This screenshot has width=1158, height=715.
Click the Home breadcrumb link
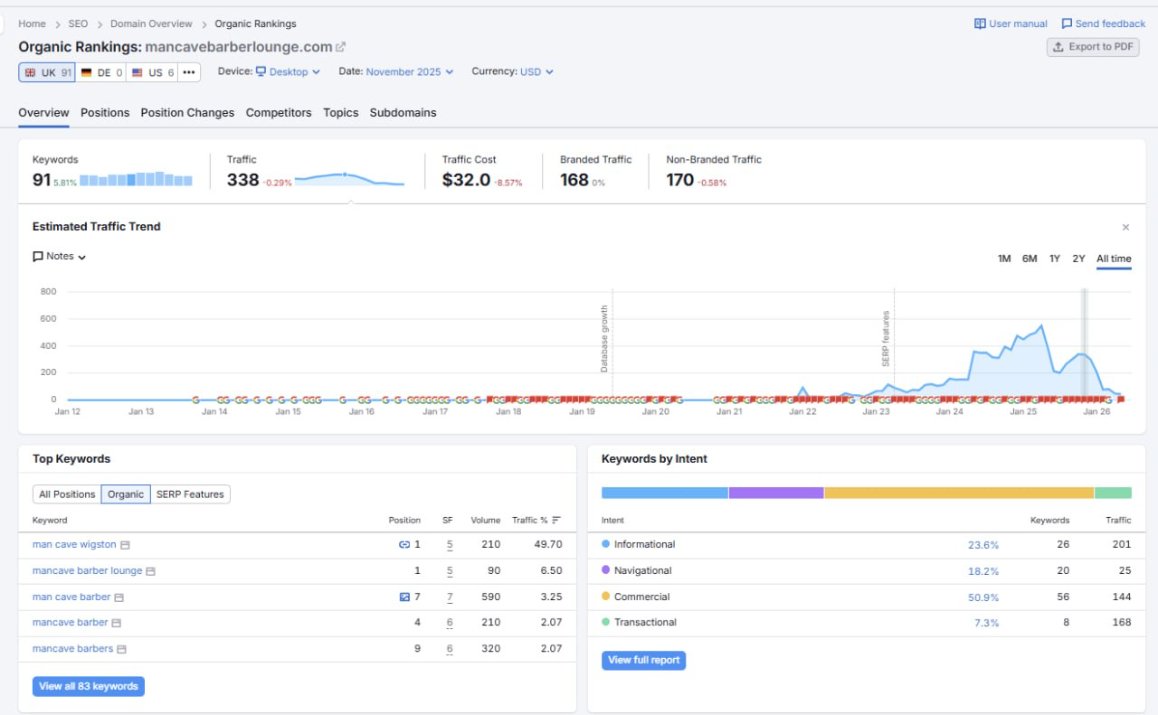coord(32,24)
